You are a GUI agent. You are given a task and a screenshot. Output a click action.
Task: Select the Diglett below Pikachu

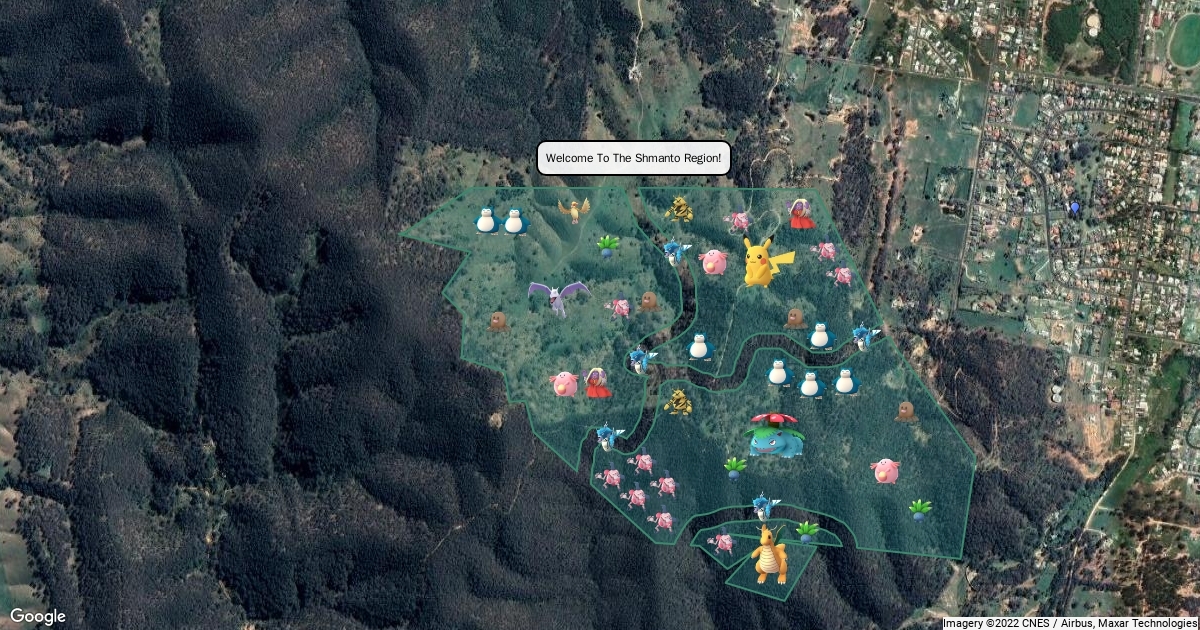point(795,318)
